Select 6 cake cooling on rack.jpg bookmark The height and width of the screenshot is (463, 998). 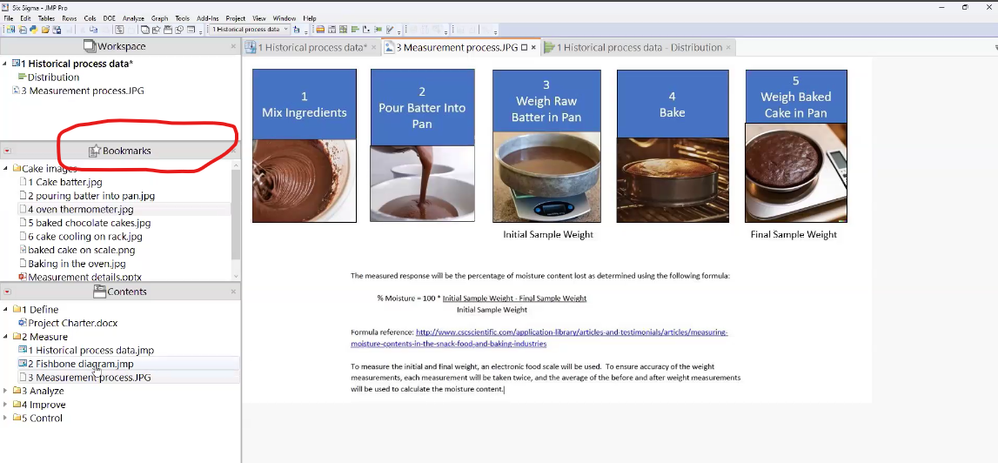(x=85, y=236)
